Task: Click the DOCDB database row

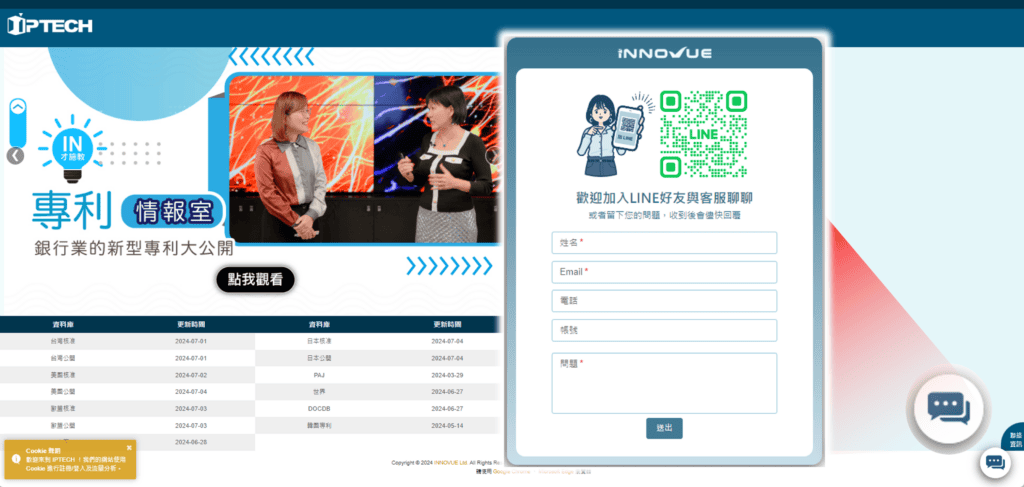Action: pos(319,409)
